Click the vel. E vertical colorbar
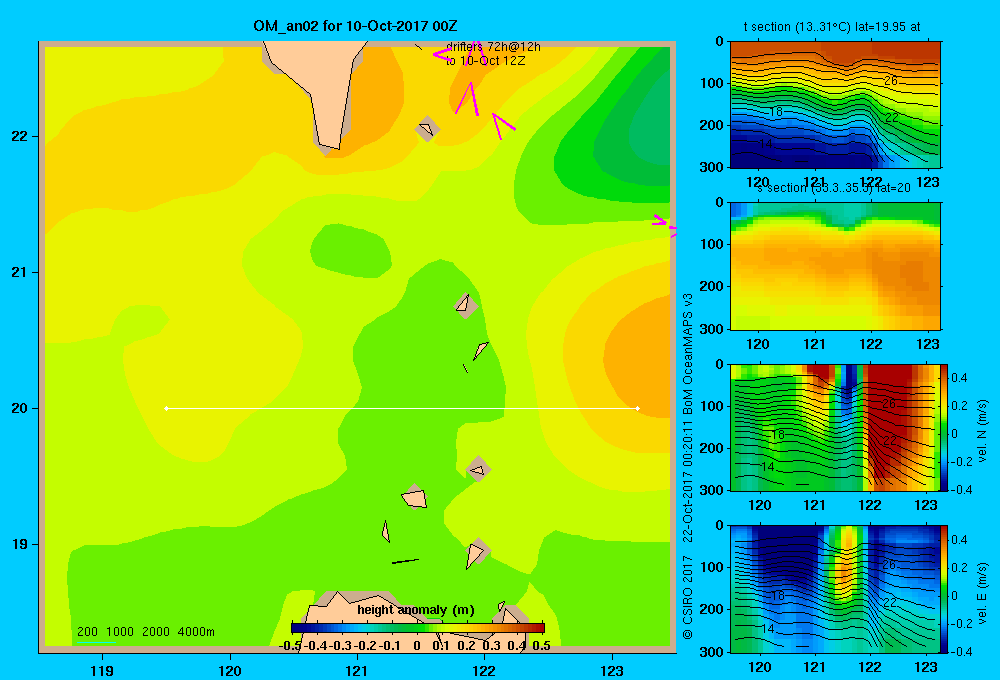Screen dimensions: 1000x680 (x=945, y=589)
